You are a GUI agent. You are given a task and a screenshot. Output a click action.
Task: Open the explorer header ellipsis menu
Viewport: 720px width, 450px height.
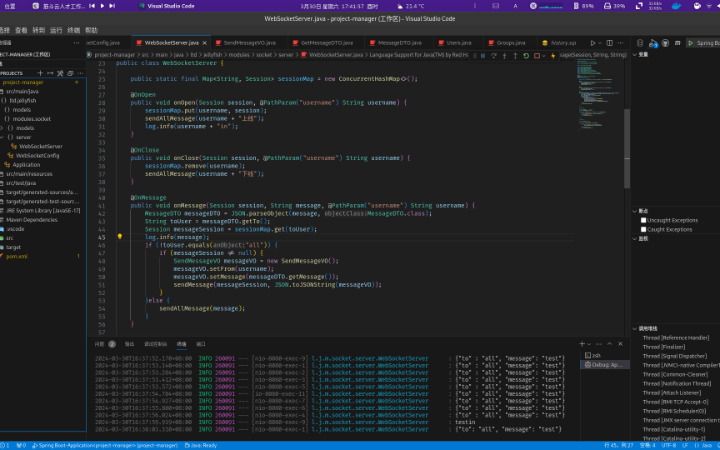pyautogui.click(x=76, y=43)
